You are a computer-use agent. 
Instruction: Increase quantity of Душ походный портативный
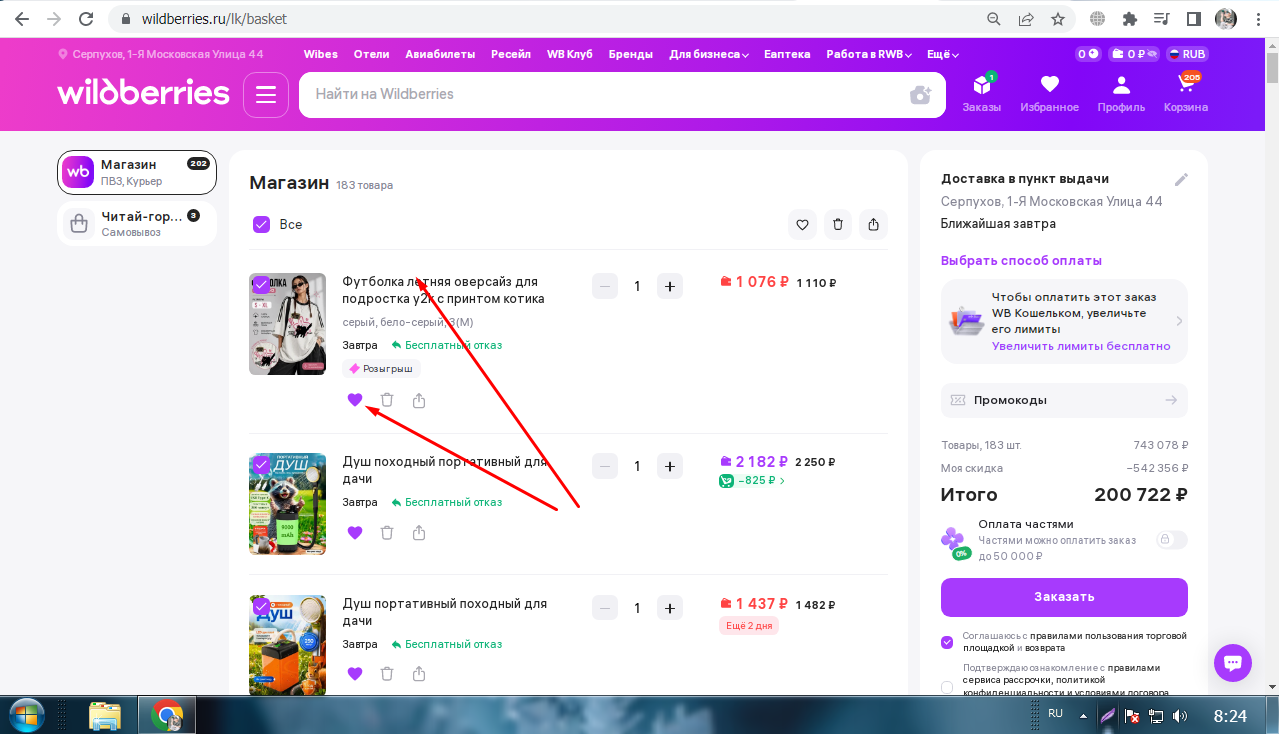click(x=670, y=466)
